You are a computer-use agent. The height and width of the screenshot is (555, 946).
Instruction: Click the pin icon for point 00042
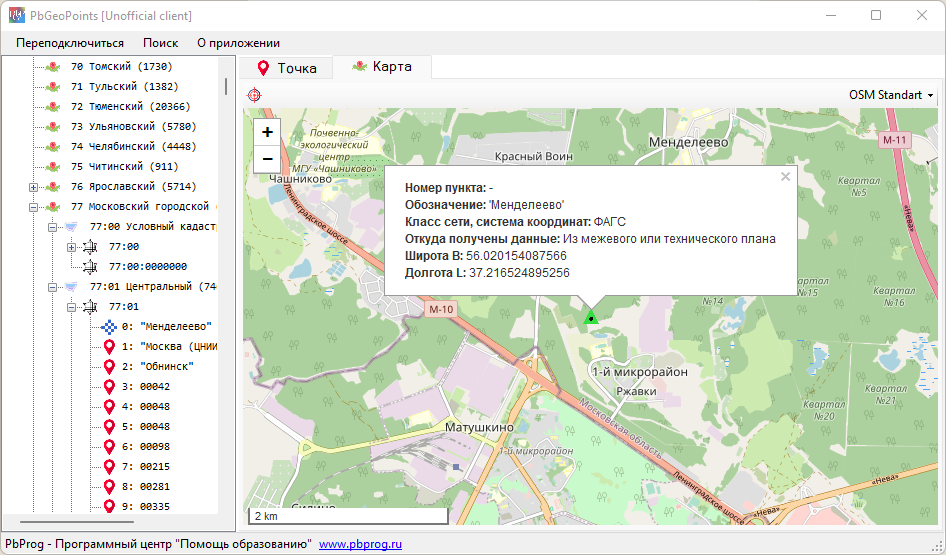coord(109,387)
